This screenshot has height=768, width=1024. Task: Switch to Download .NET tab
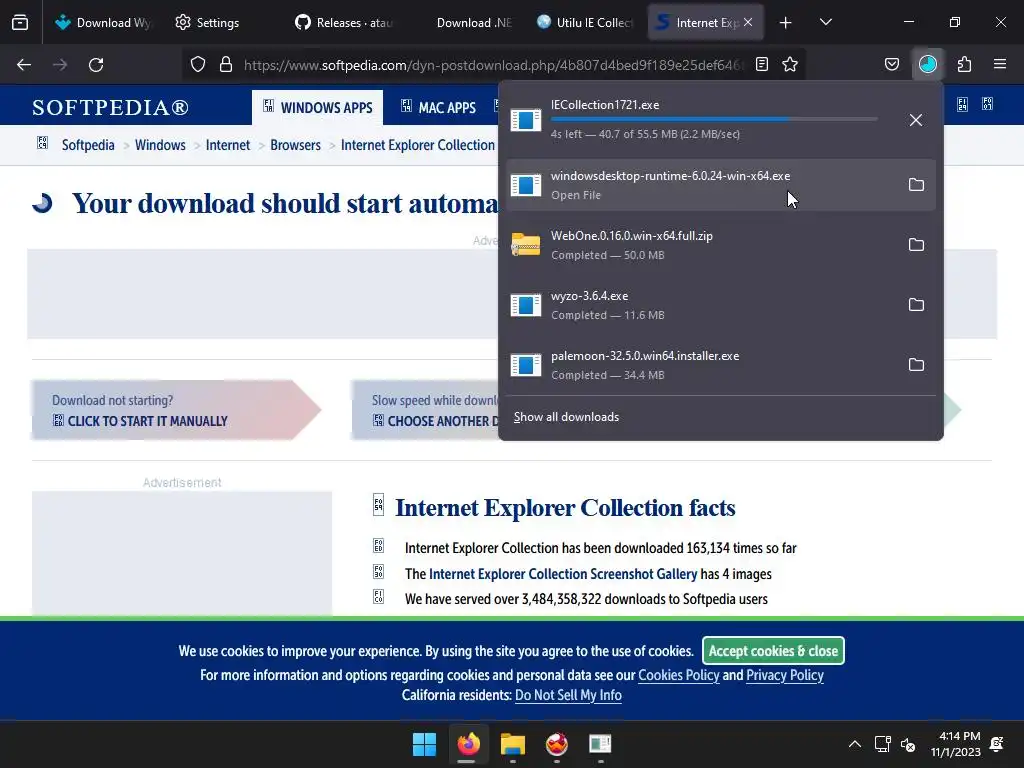[465, 22]
